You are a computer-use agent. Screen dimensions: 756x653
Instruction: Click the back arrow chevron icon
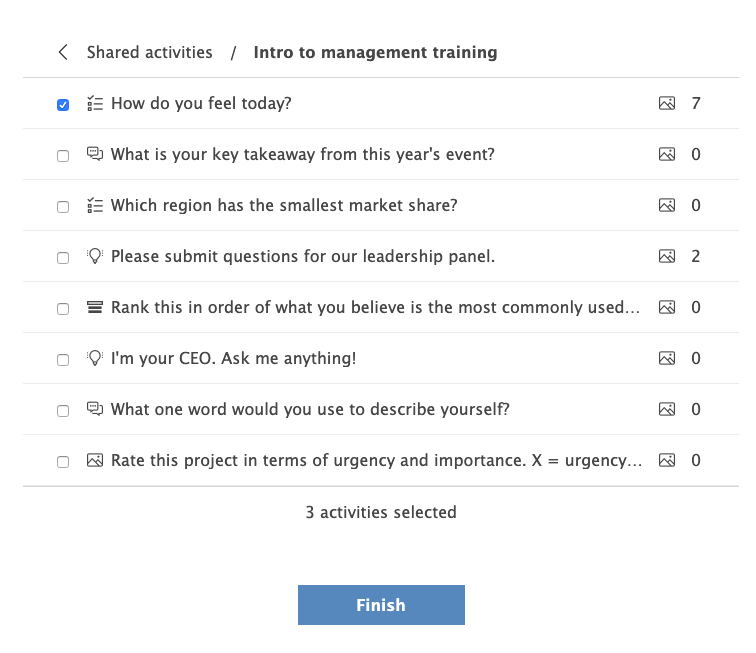click(63, 53)
